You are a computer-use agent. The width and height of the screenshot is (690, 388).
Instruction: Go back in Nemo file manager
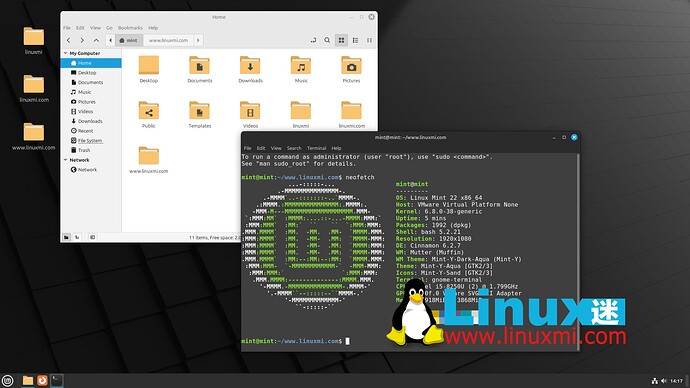coord(69,40)
